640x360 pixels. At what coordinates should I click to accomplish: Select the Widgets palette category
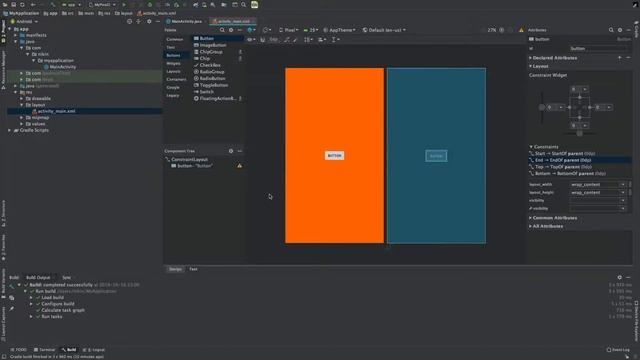click(x=173, y=63)
